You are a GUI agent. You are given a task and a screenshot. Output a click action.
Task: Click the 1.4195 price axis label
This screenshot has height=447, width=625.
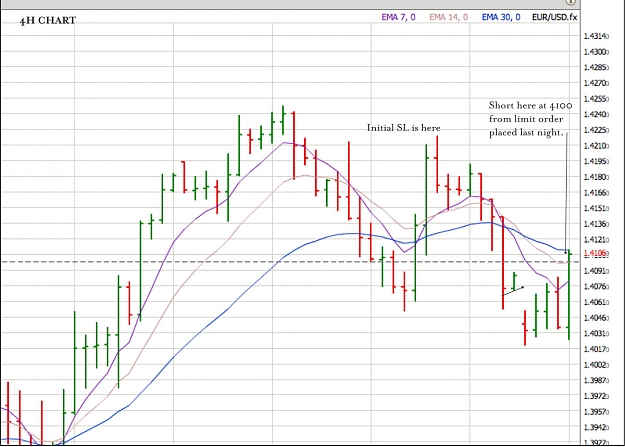[596, 161]
